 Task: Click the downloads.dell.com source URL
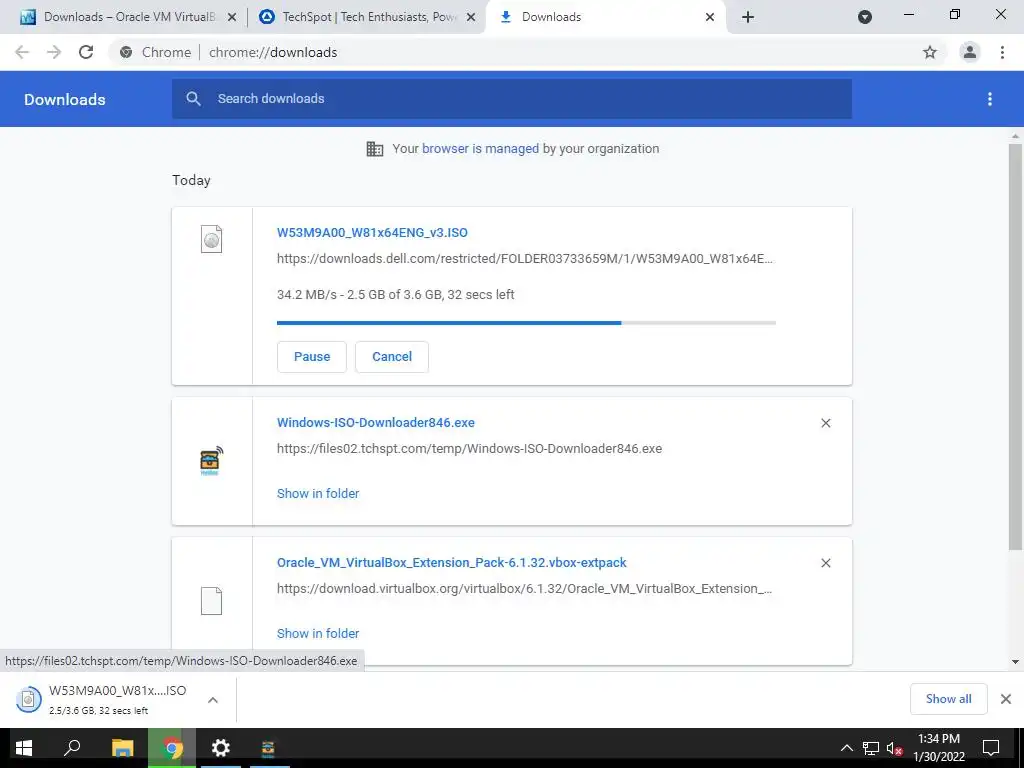tap(524, 259)
